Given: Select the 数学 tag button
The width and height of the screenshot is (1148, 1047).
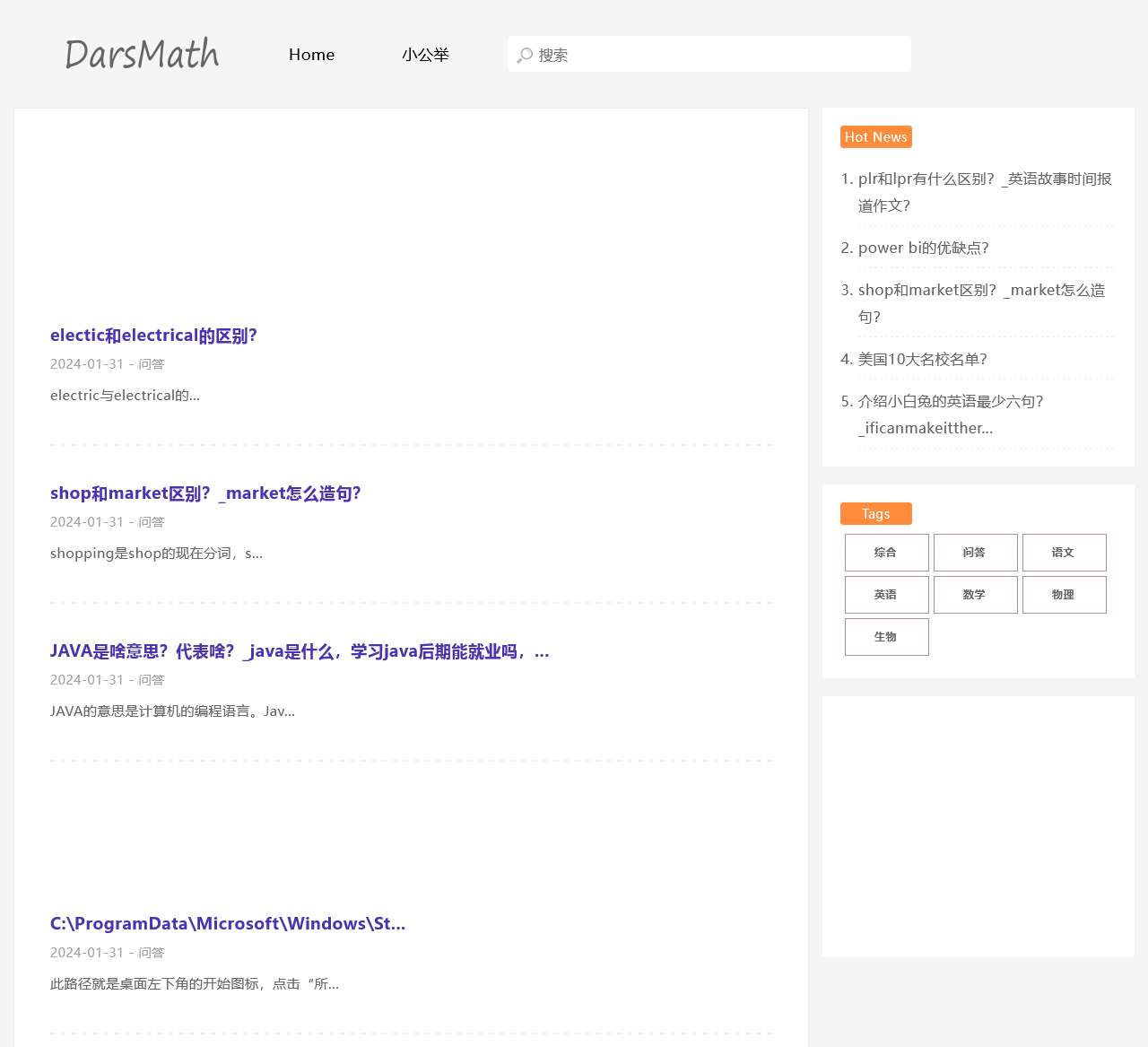Looking at the screenshot, I should click(x=975, y=595).
